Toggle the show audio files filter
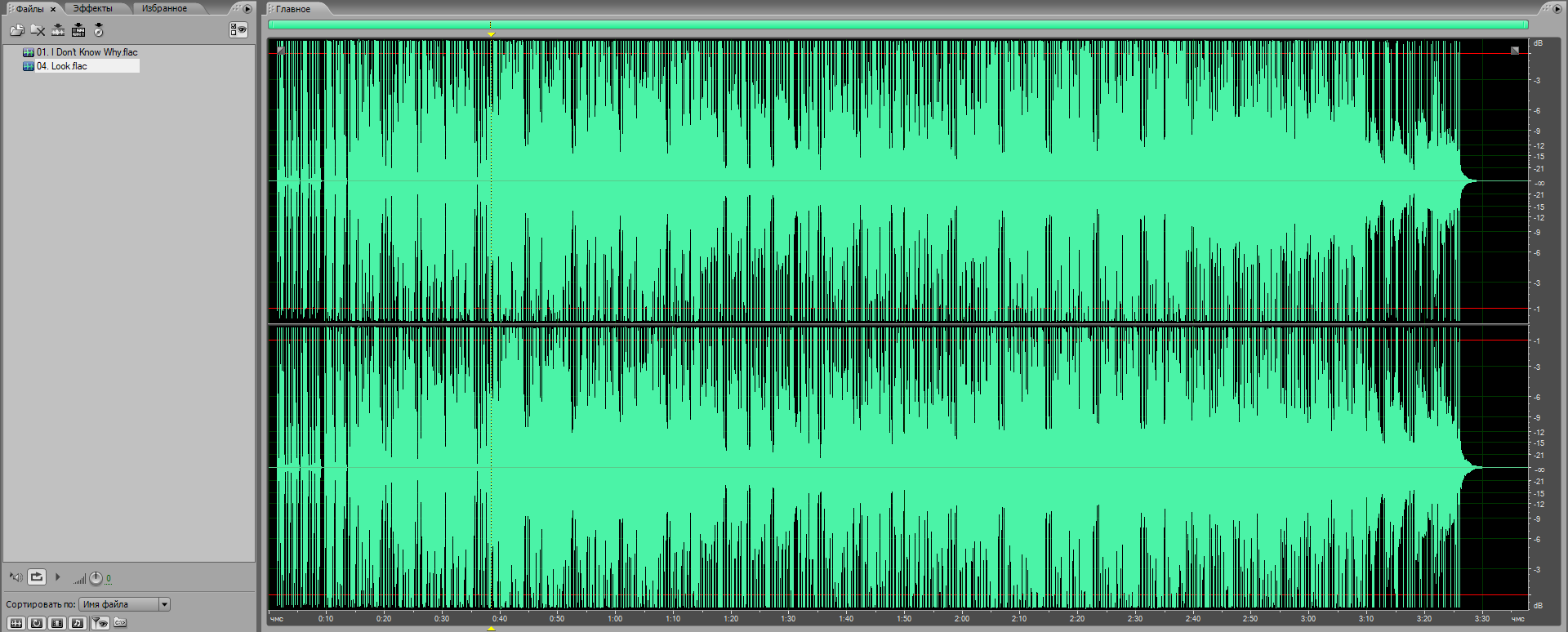This screenshot has height=632, width=1568. tap(16, 623)
